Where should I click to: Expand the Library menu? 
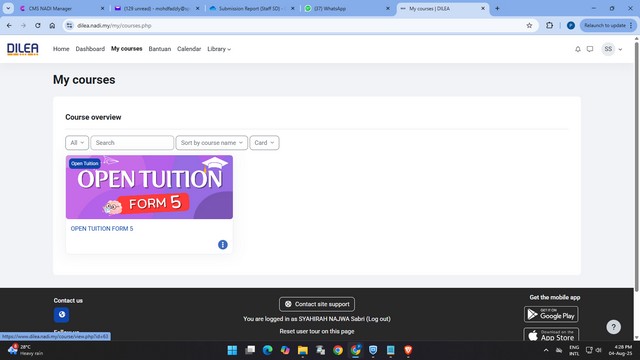coord(219,49)
